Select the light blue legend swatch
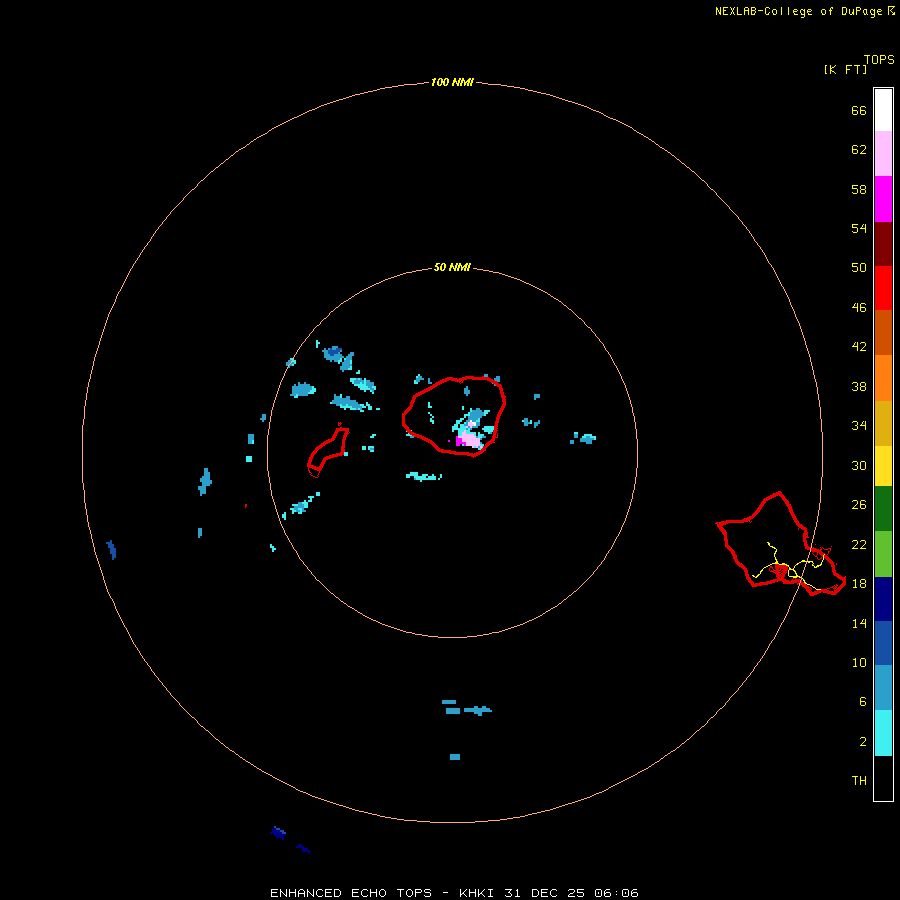 pyautogui.click(x=883, y=688)
